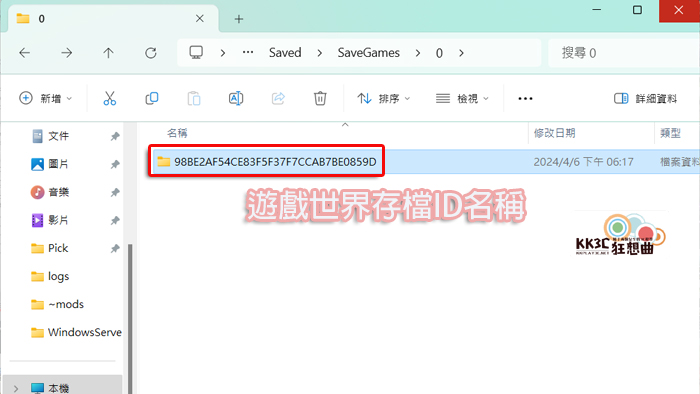Expand chevron after Saved breadcrumb
Screen dimensions: 700x394
320,53
